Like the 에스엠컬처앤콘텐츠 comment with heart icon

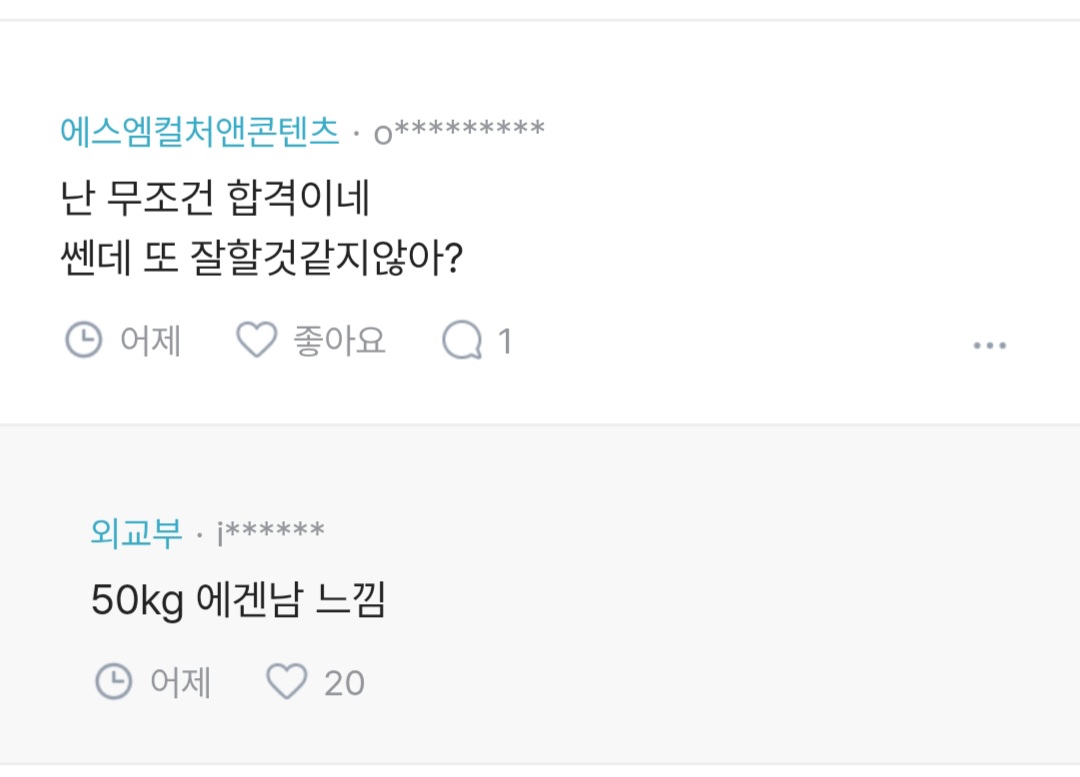pos(256,341)
